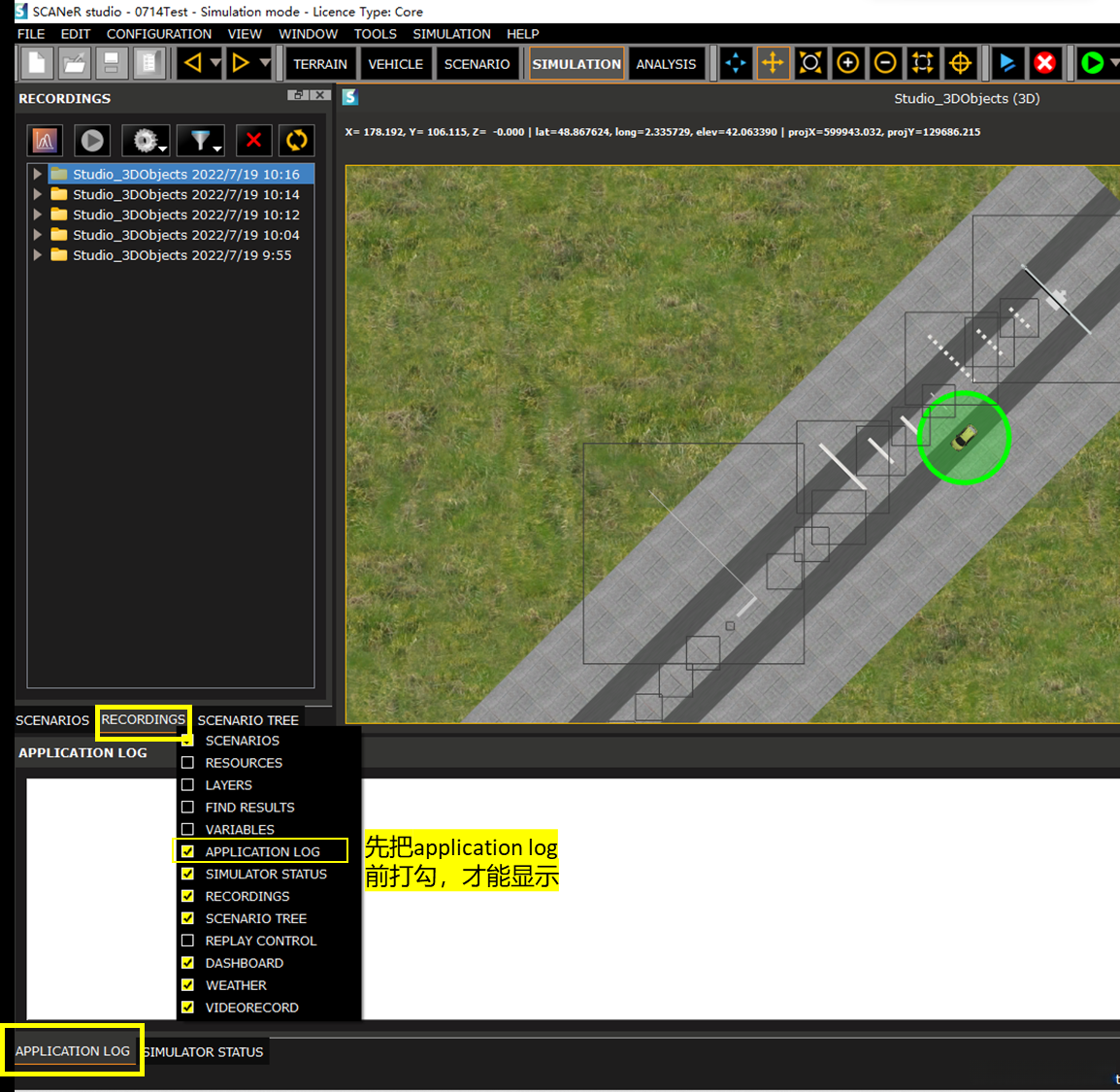Expand the Studio_3DObjects 10:04 recording

tap(37, 234)
